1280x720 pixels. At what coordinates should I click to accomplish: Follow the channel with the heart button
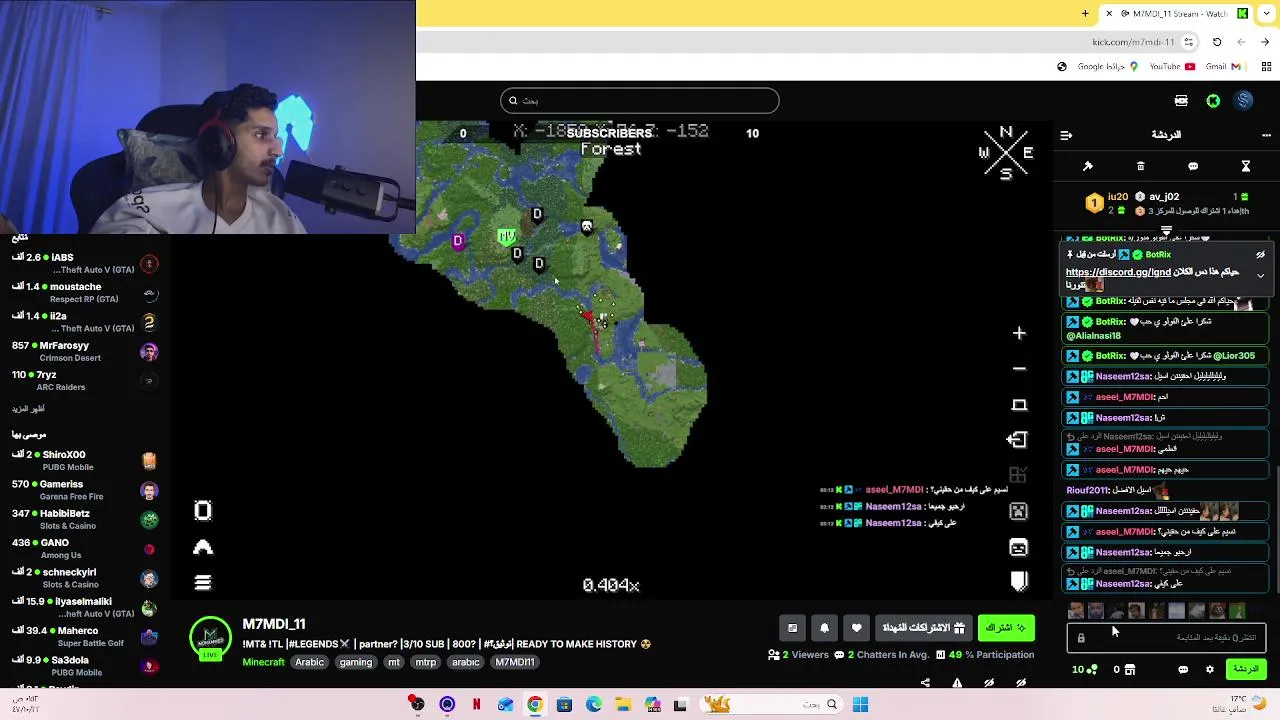click(856, 628)
